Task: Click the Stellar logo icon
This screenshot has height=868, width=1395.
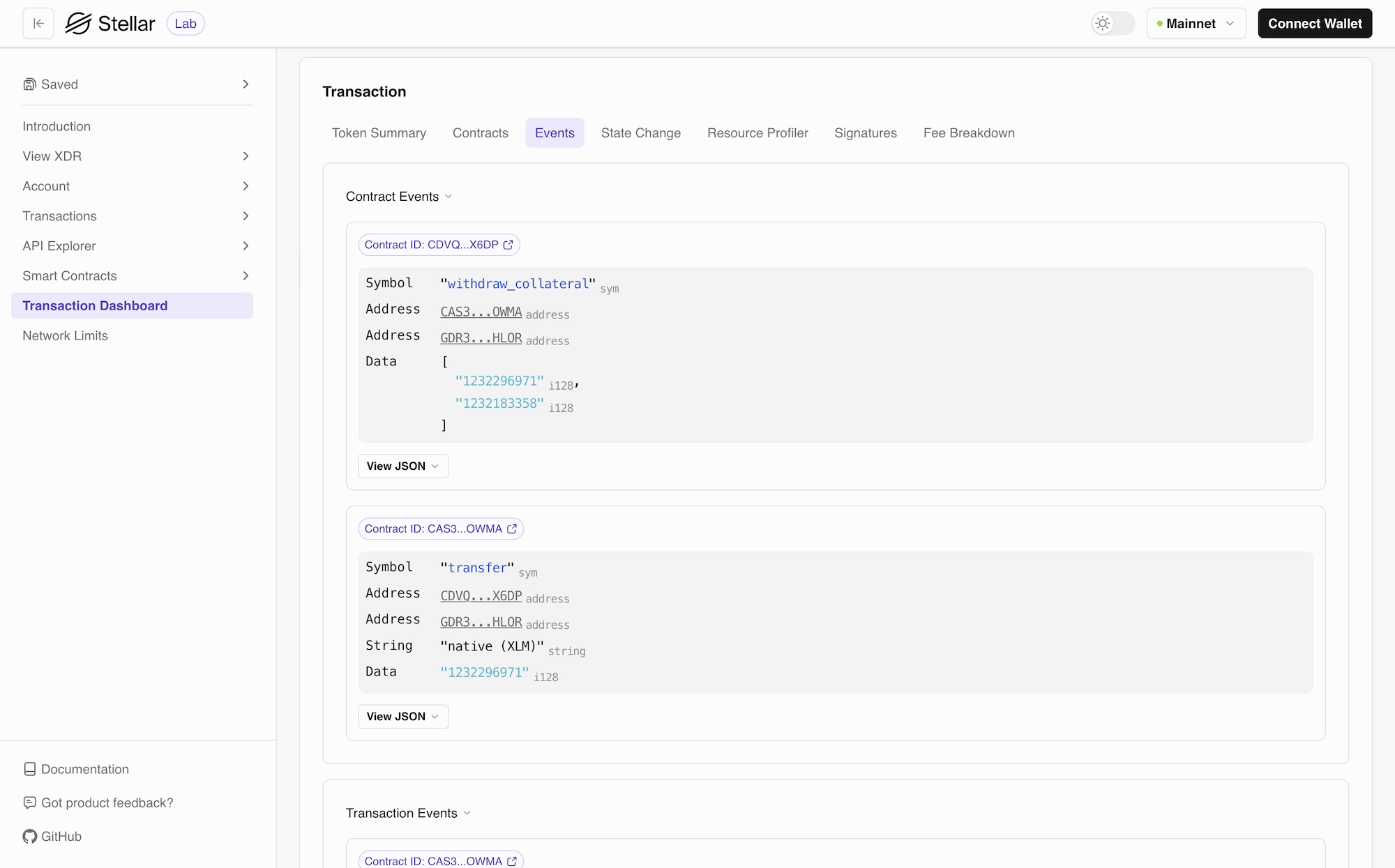Action: [x=78, y=24]
